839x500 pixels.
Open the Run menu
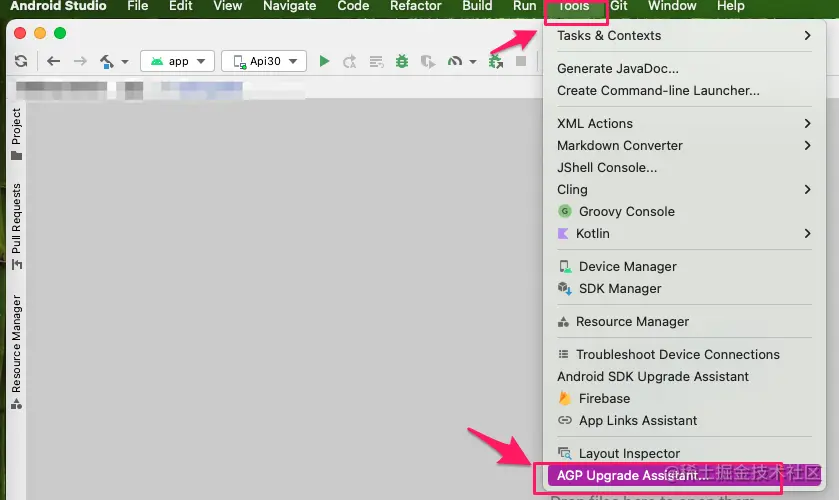[x=524, y=6]
